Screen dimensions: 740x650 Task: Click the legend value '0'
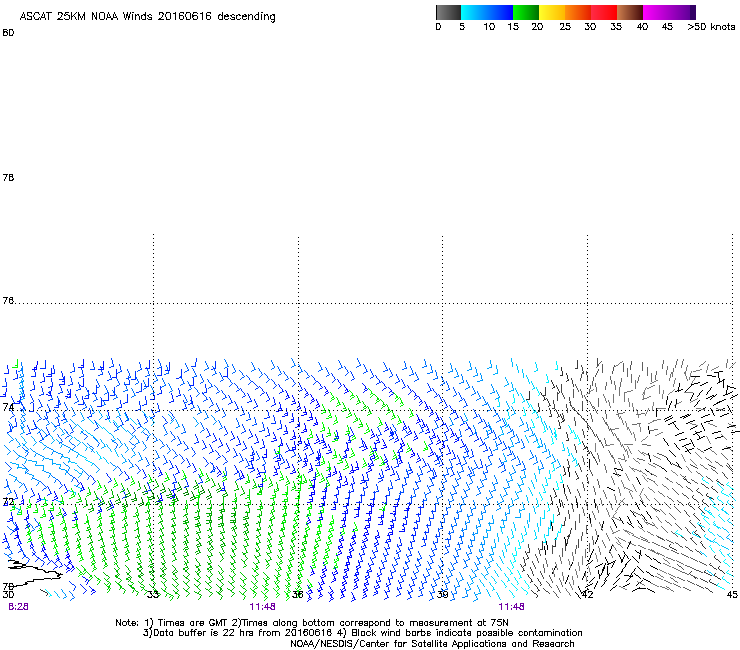coord(438,27)
